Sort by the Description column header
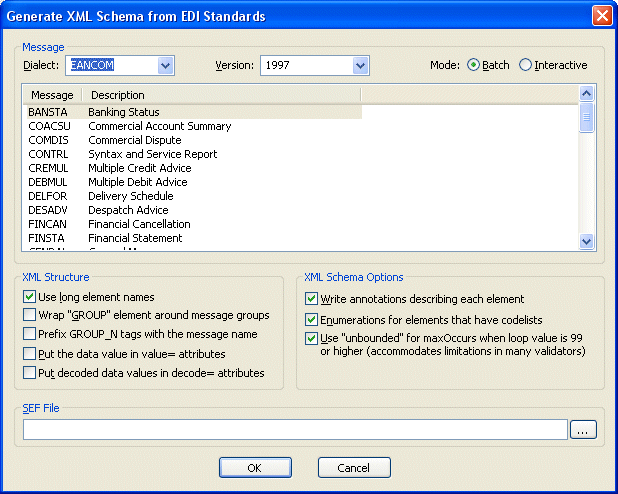618x494 pixels. 220,95
